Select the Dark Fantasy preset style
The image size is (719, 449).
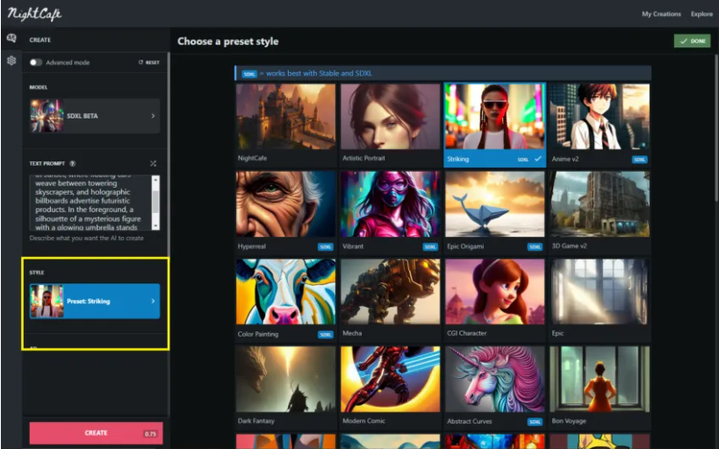click(x=286, y=388)
